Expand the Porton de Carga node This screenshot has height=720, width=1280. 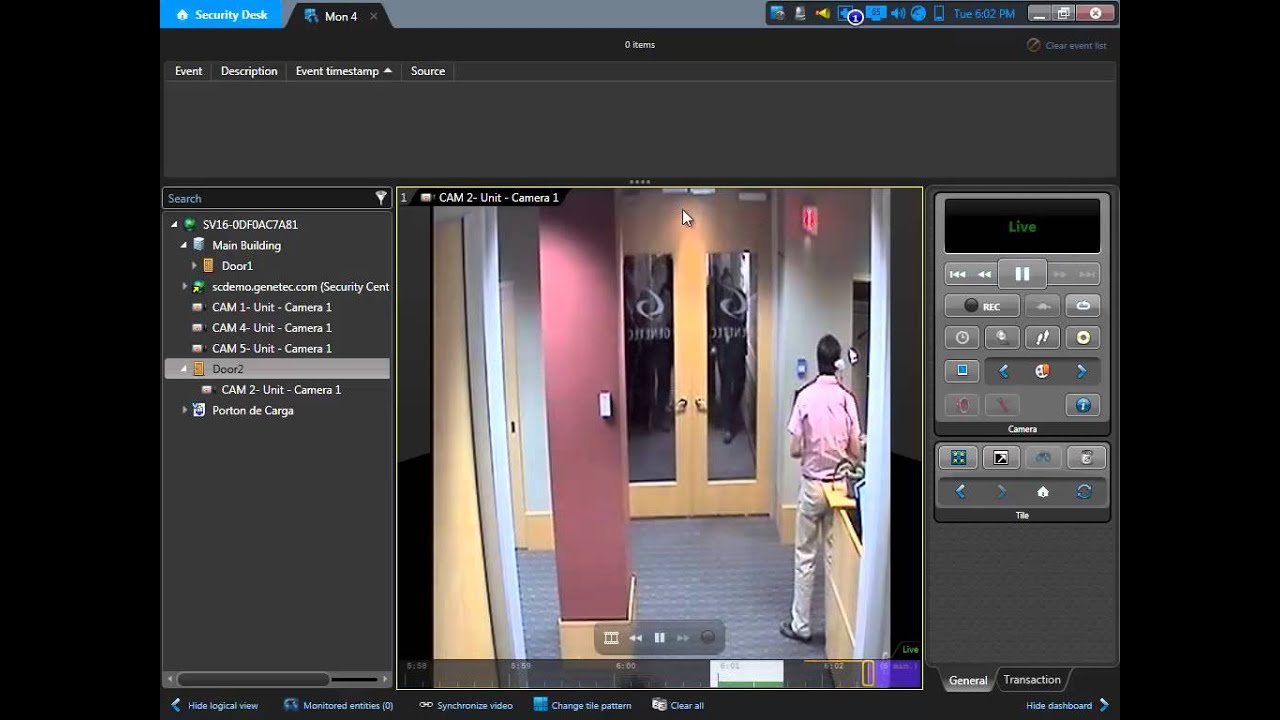(185, 410)
